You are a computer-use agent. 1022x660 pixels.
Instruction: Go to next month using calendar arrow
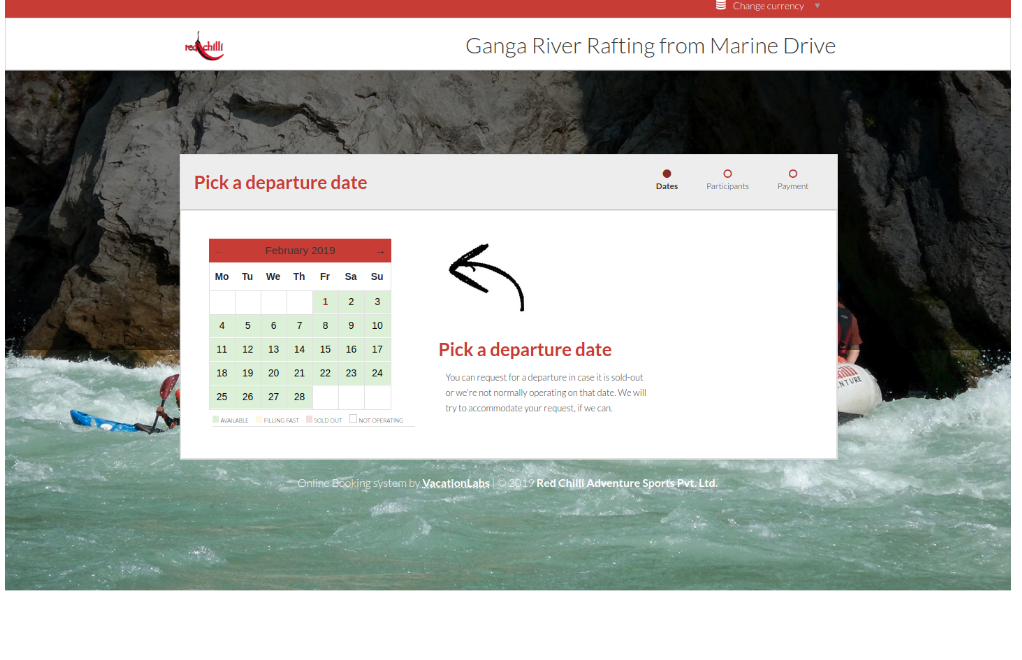point(380,251)
